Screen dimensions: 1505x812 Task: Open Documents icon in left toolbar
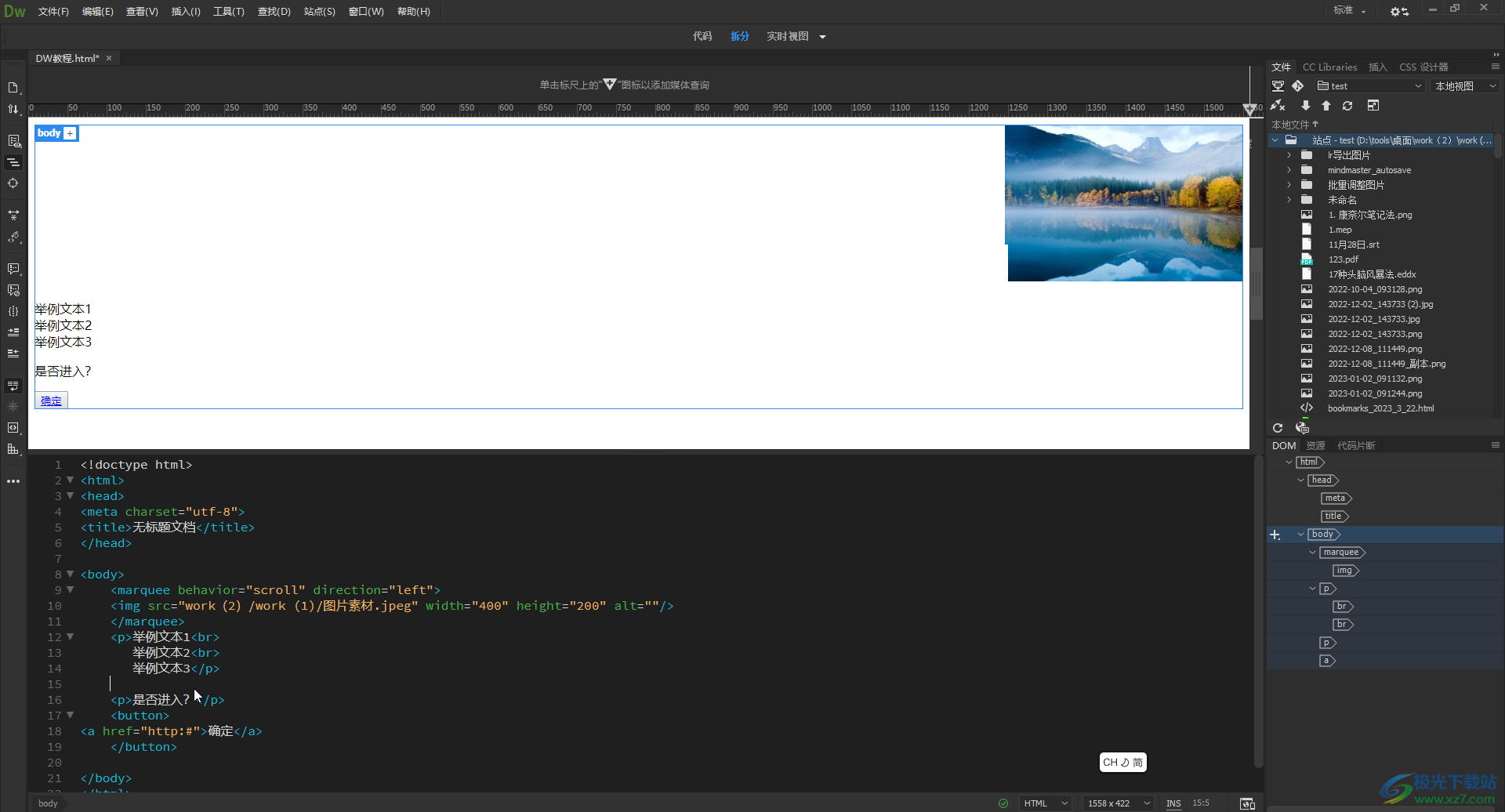(x=13, y=88)
